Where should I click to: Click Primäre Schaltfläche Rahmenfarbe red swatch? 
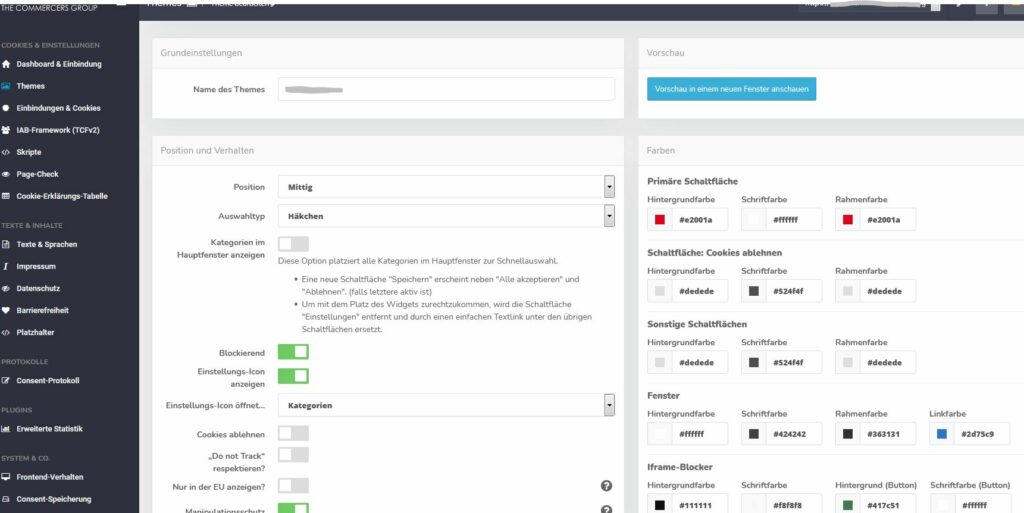click(x=848, y=220)
